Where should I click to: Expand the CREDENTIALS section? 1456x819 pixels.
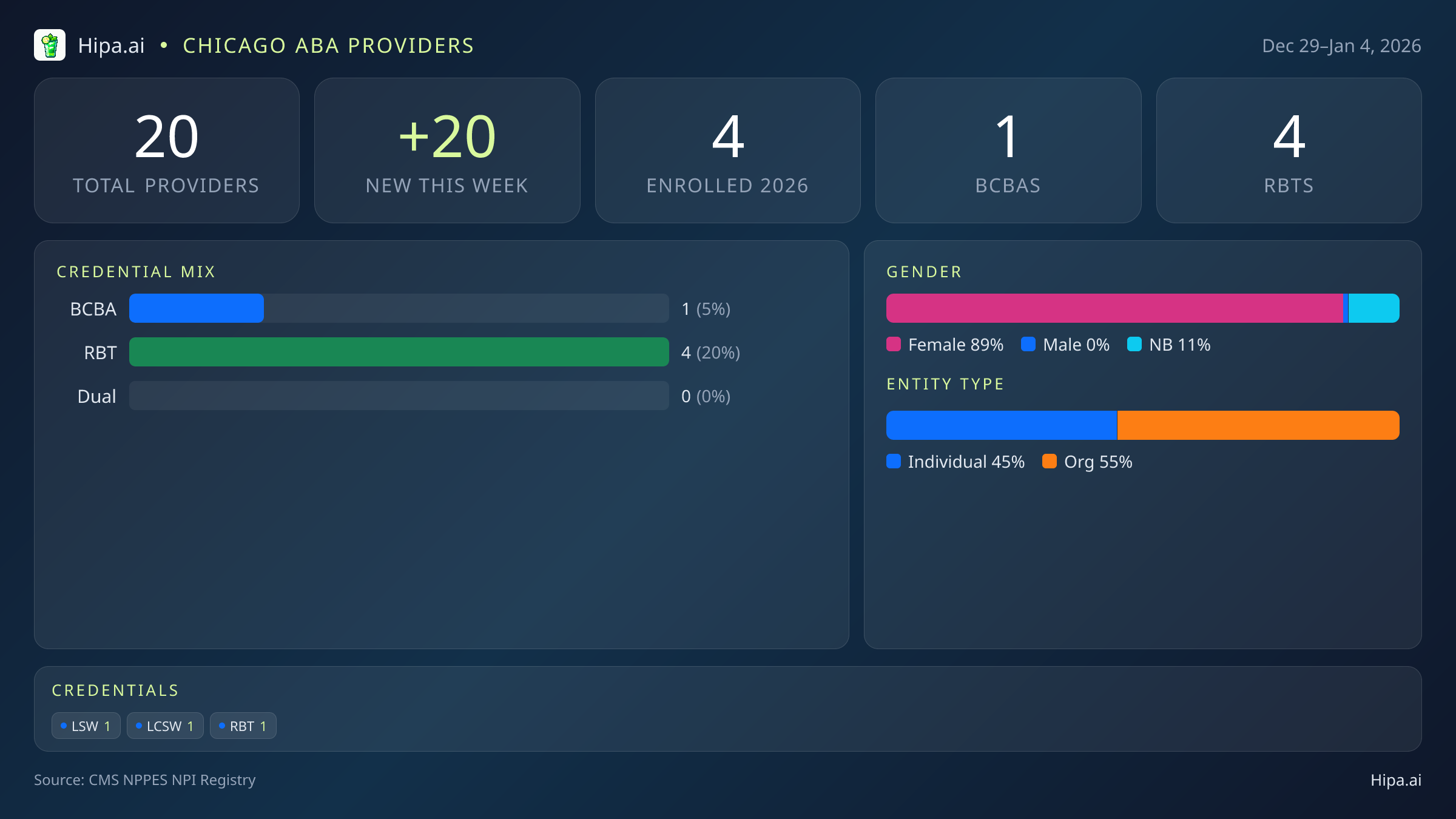click(x=116, y=690)
